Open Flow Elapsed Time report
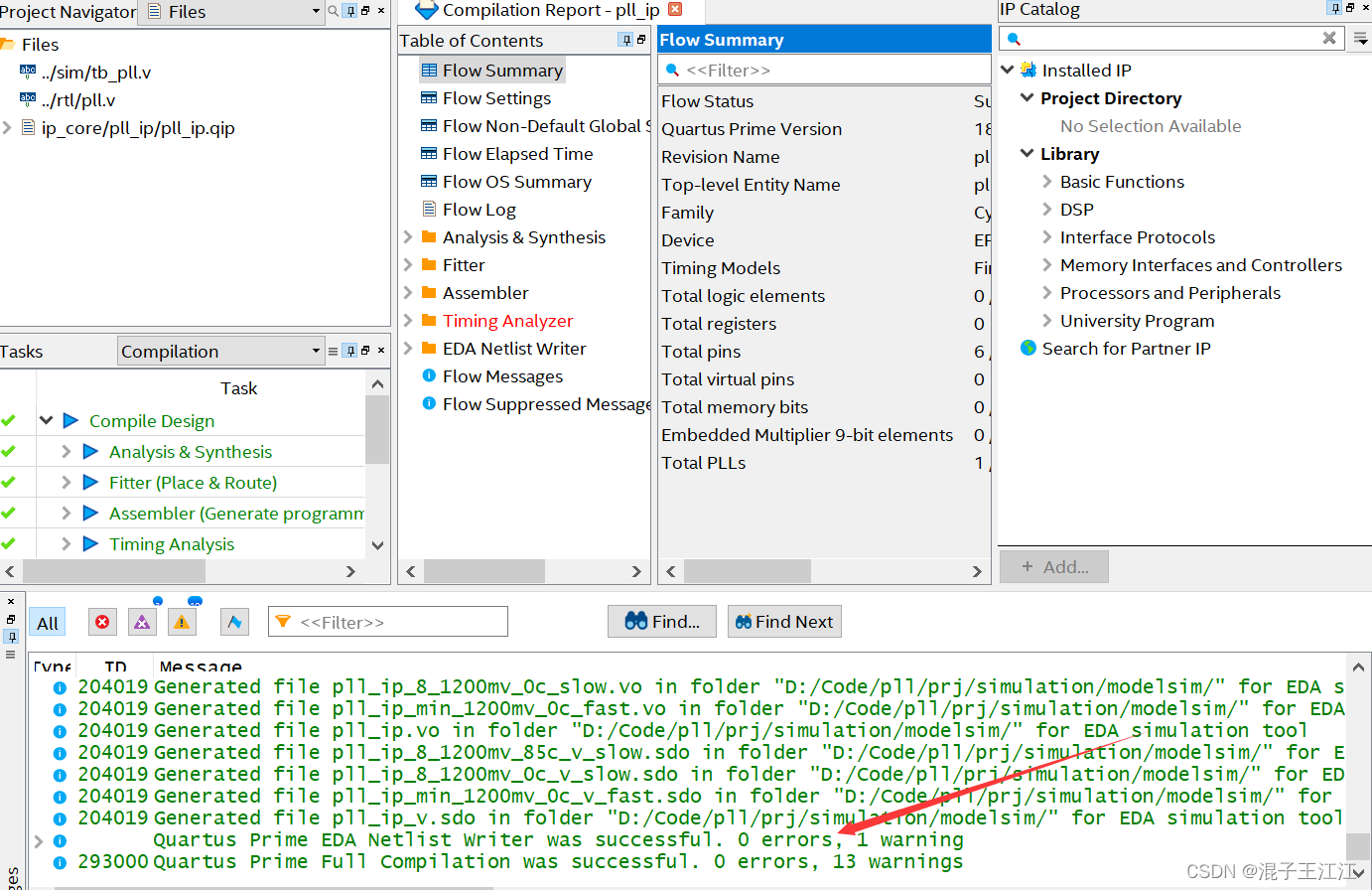 point(517,153)
